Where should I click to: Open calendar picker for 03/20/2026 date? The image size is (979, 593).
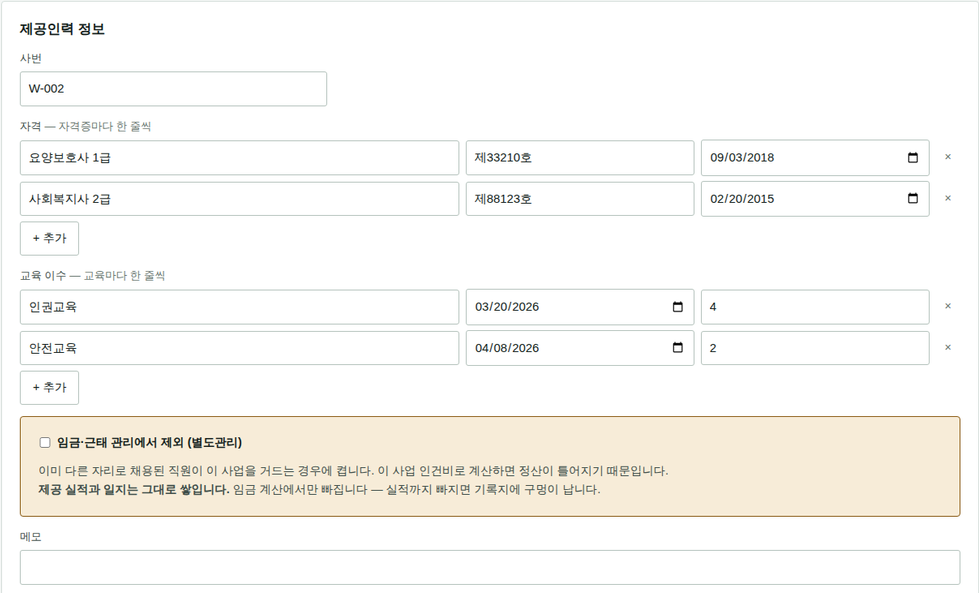click(x=677, y=306)
